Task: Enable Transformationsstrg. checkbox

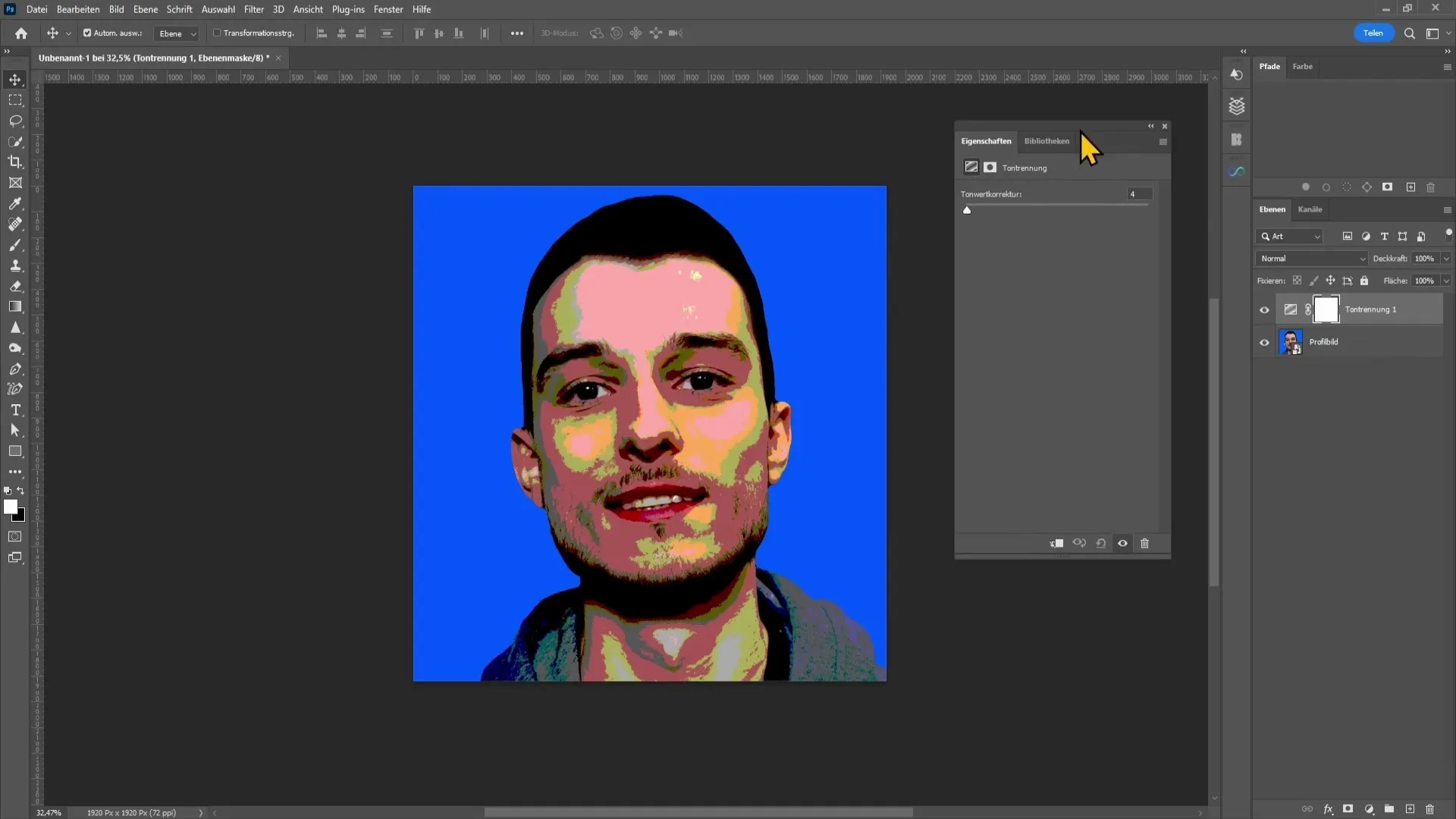Action: [217, 33]
